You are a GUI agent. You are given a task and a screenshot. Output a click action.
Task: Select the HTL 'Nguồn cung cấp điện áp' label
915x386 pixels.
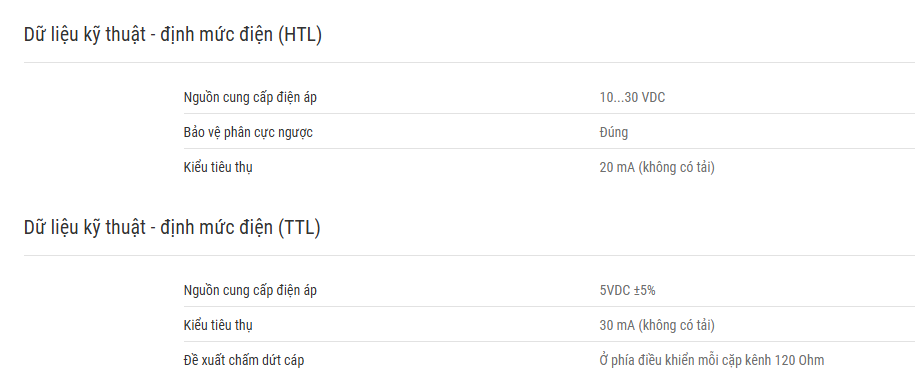coord(250,98)
